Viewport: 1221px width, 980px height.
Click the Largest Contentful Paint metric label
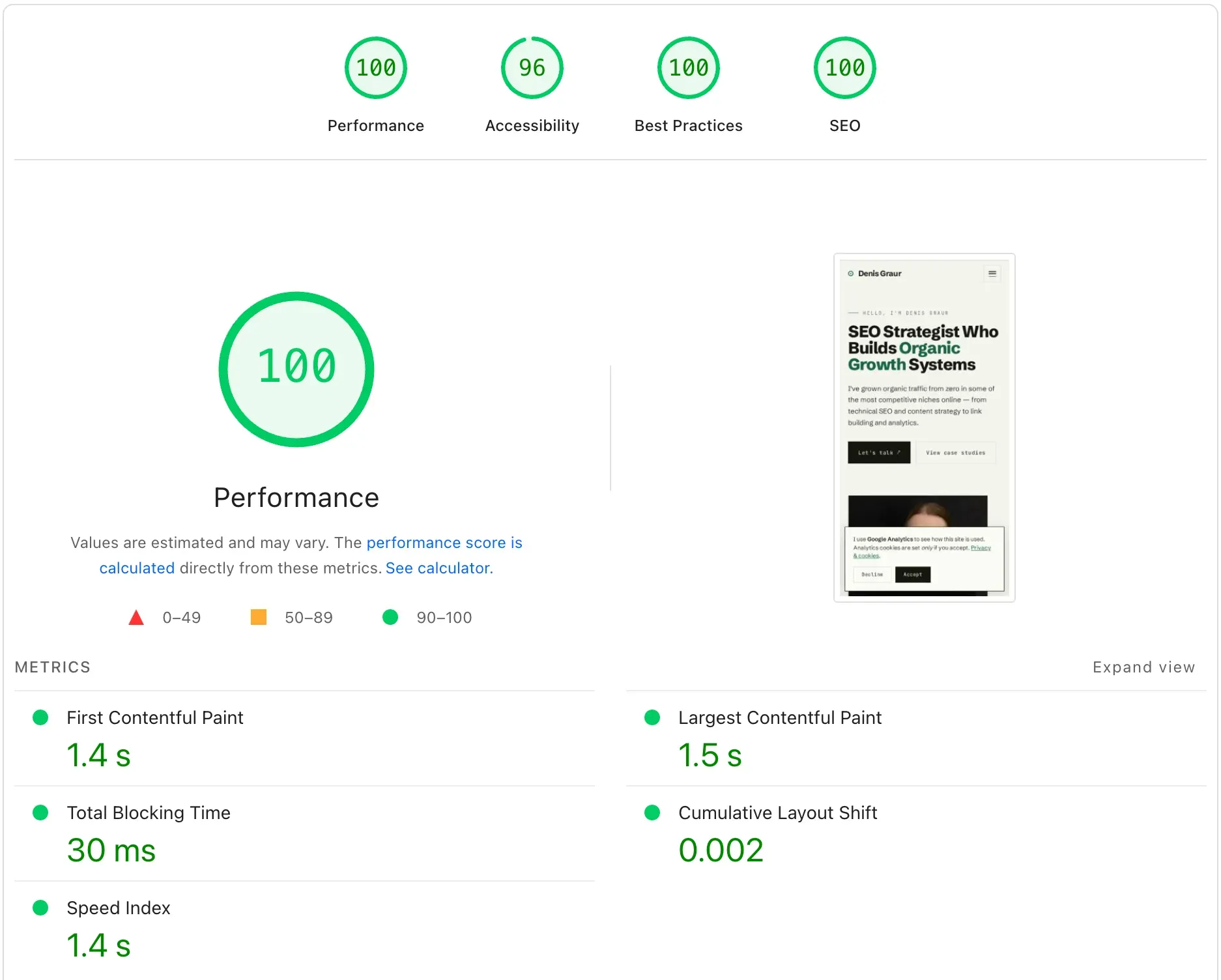tap(780, 717)
